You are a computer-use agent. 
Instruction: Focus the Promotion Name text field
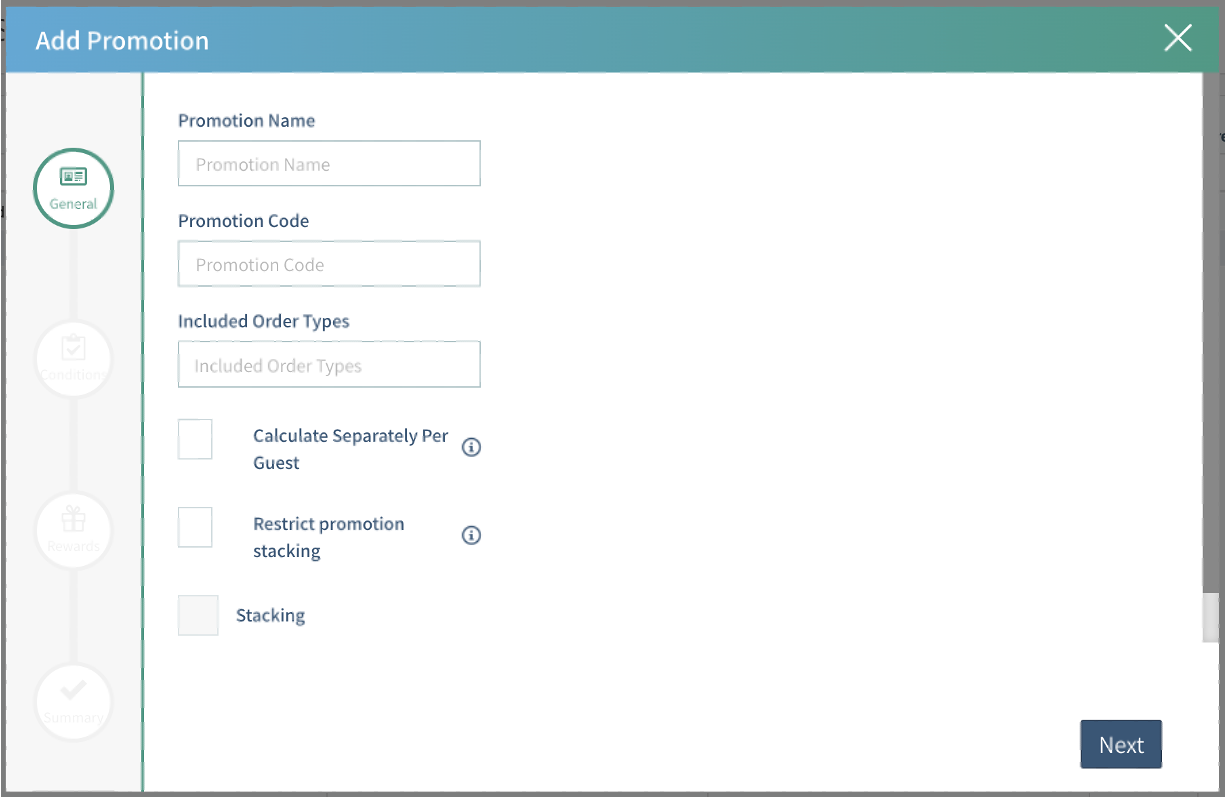coord(329,164)
